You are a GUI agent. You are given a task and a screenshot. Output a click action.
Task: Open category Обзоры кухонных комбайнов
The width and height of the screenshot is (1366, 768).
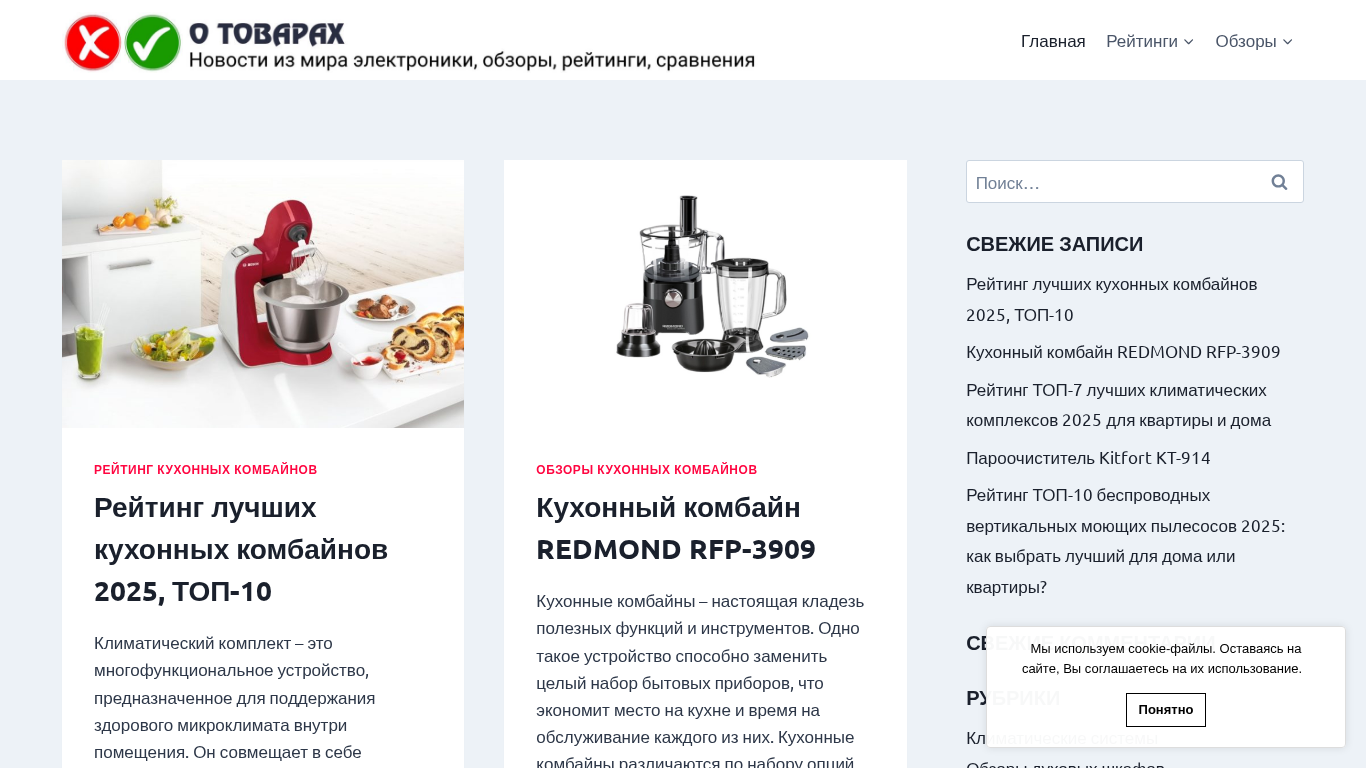647,470
